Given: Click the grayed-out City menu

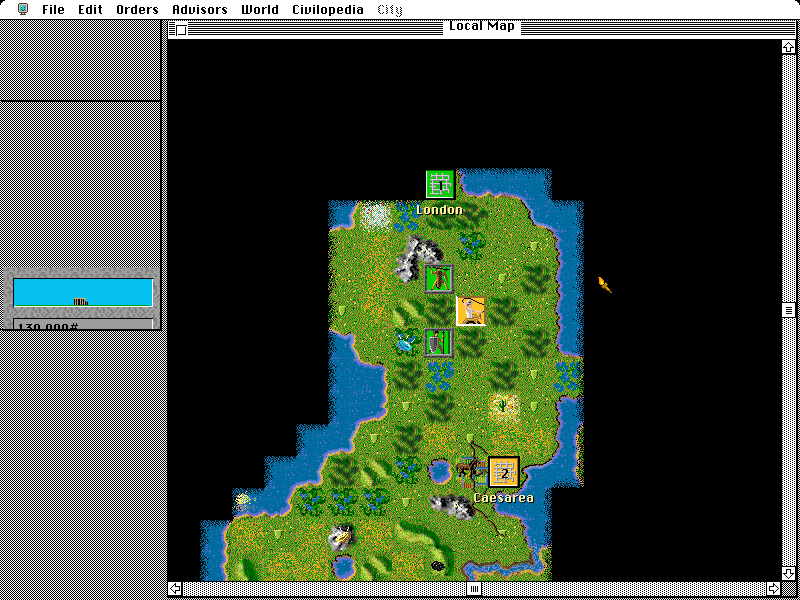Looking at the screenshot, I should pos(390,10).
